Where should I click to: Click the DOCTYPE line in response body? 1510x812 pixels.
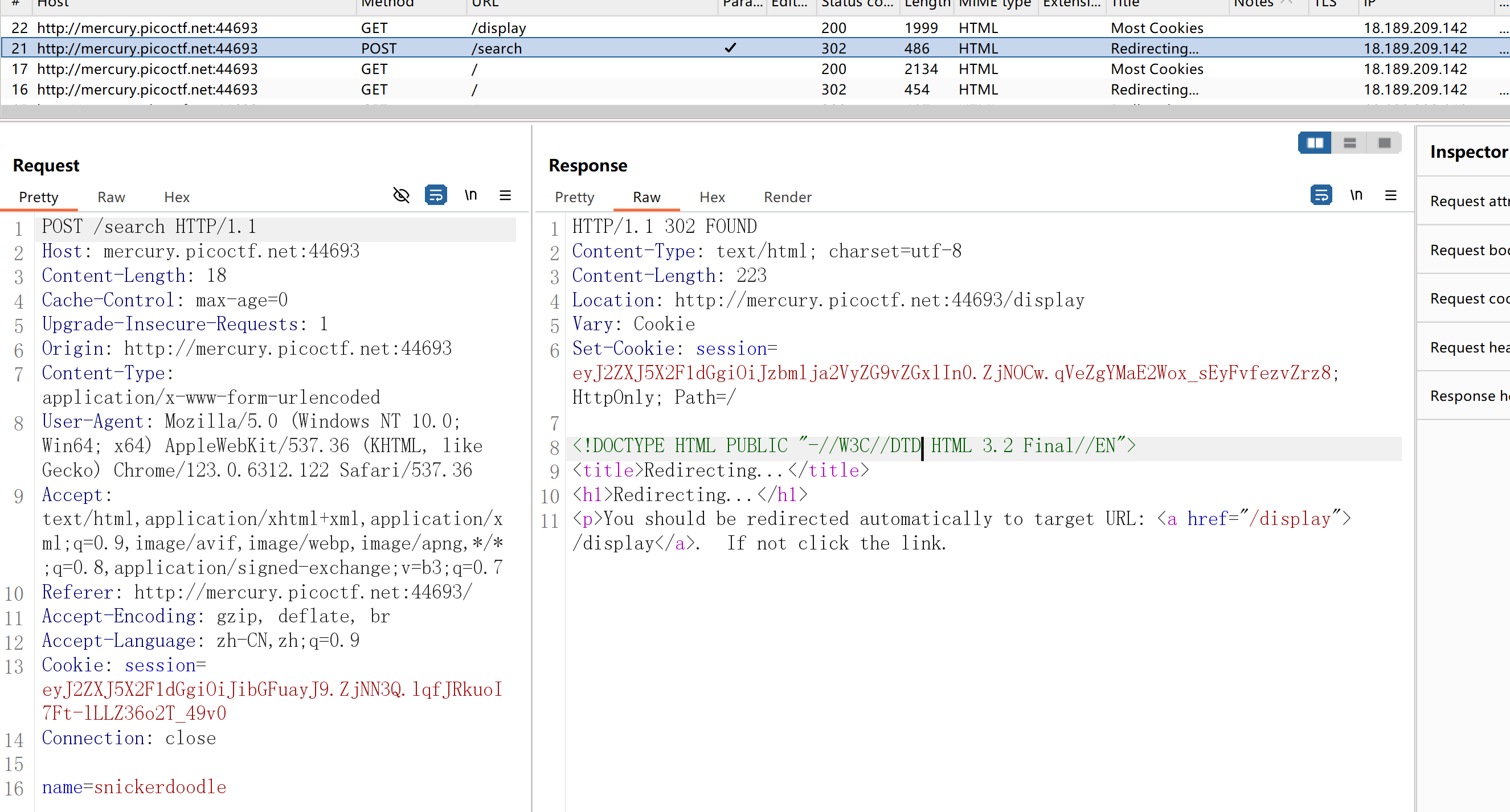click(x=853, y=446)
